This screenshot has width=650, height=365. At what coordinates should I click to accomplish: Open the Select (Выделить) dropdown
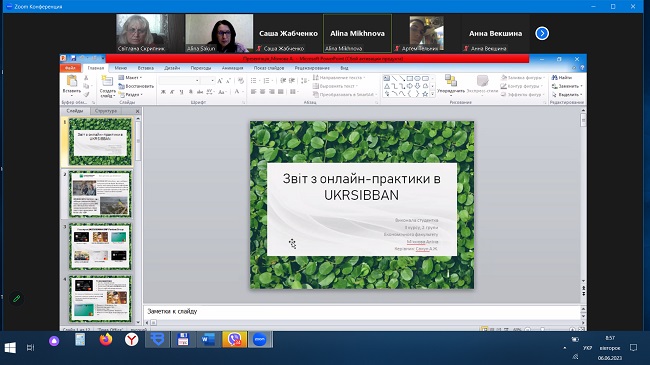point(567,95)
